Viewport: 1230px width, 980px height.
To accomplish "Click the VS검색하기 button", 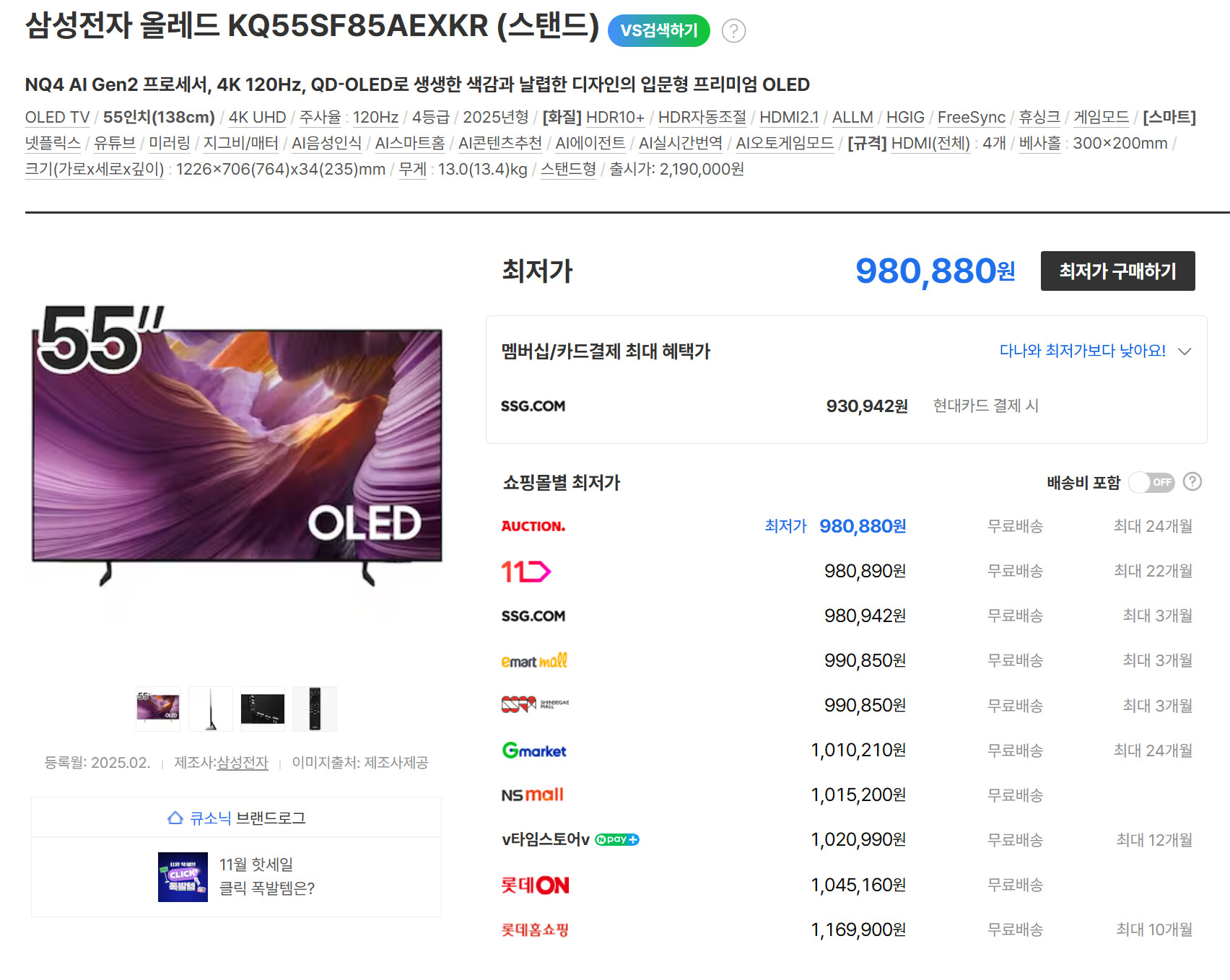I will pos(659,31).
